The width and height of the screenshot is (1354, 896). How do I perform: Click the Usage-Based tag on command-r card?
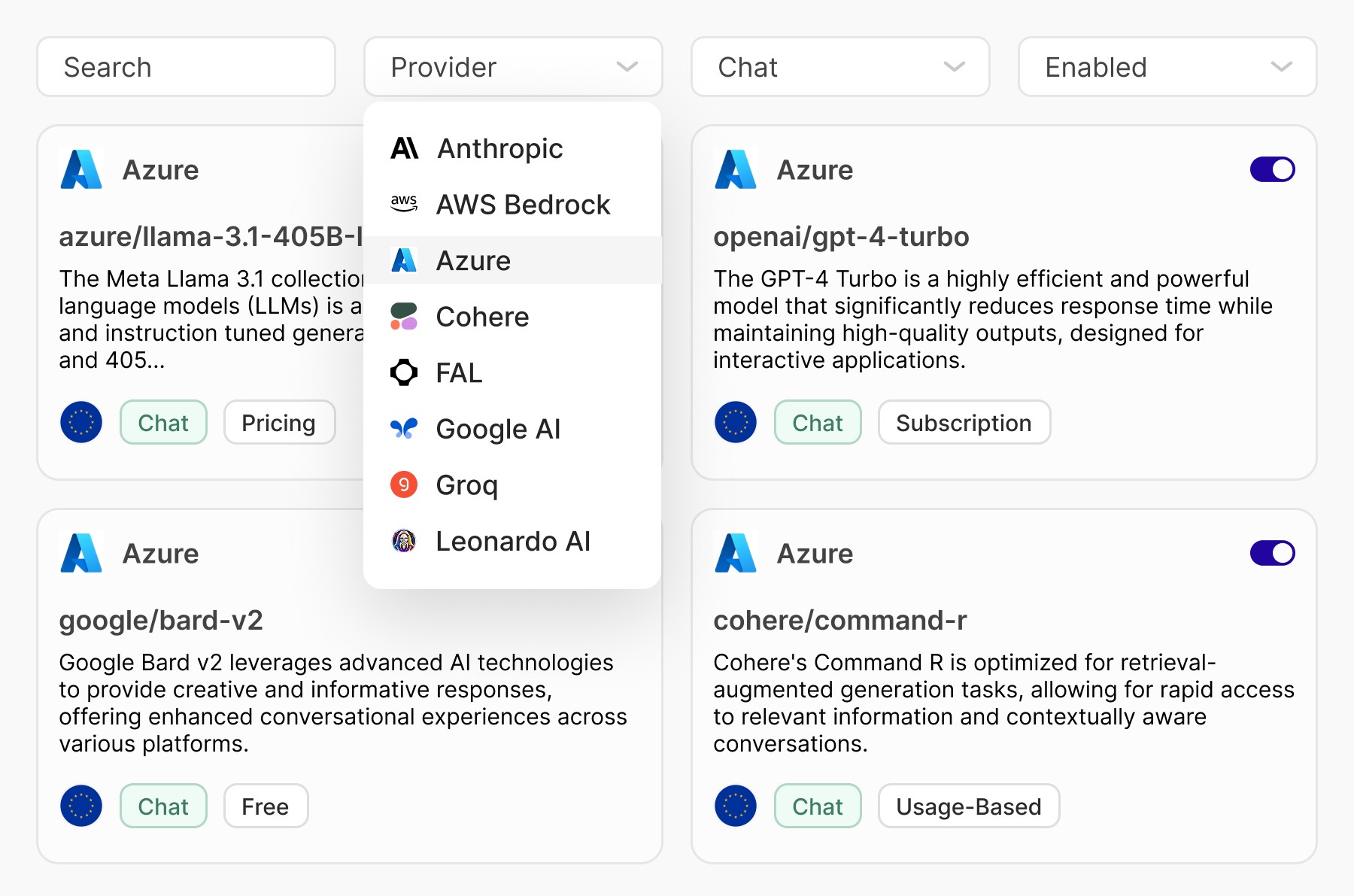tap(968, 806)
